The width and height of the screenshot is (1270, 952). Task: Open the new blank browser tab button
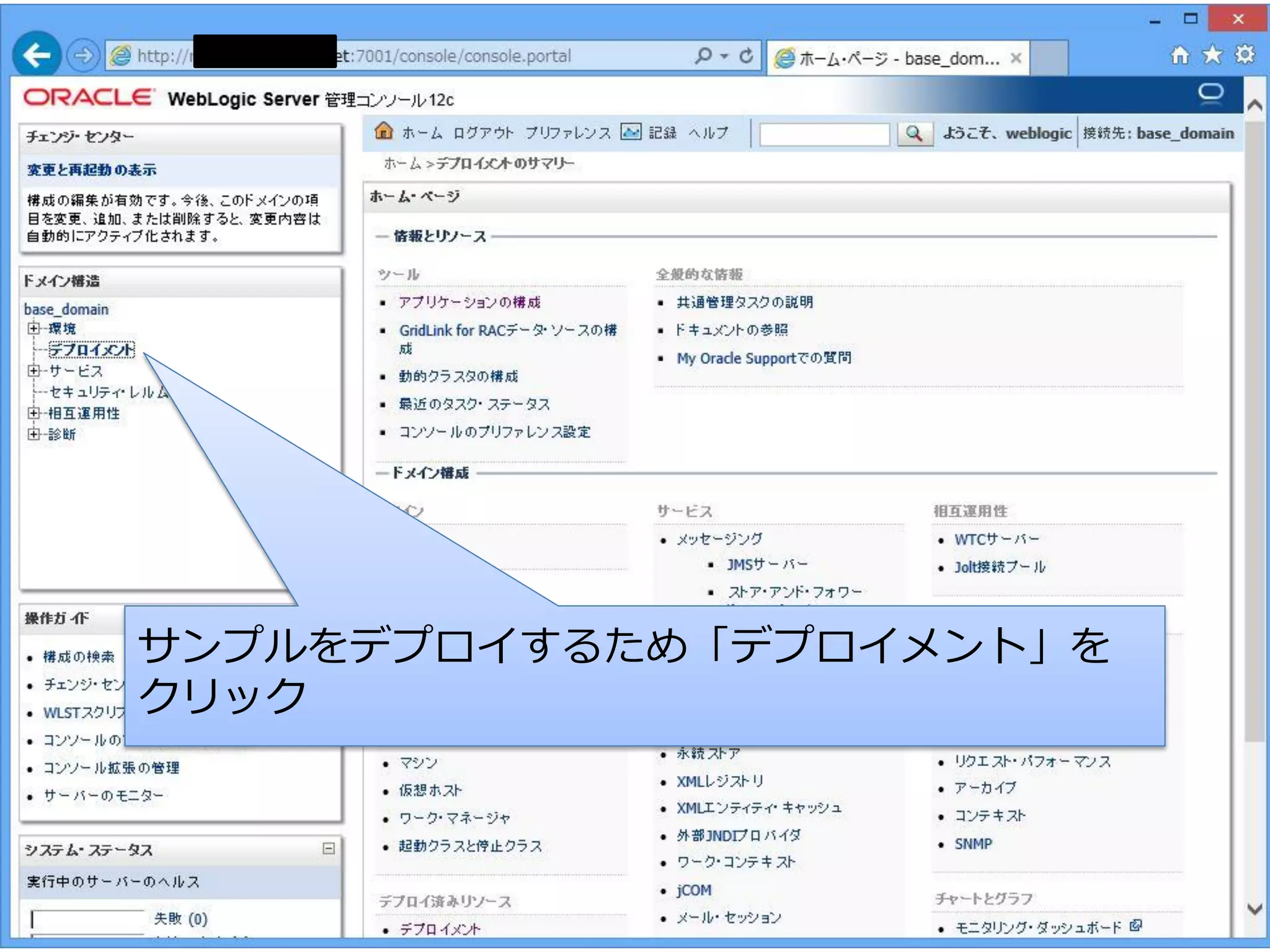(x=1049, y=58)
